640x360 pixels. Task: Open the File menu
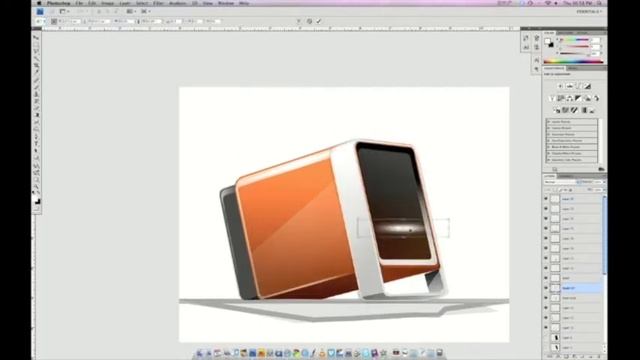click(x=79, y=3)
